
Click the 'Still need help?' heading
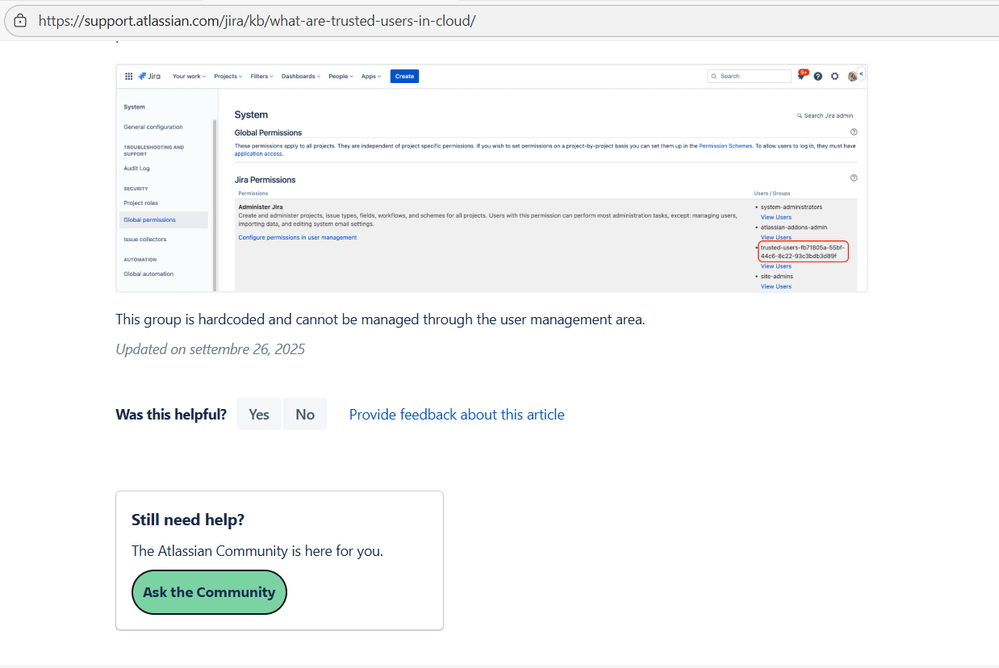pos(188,520)
